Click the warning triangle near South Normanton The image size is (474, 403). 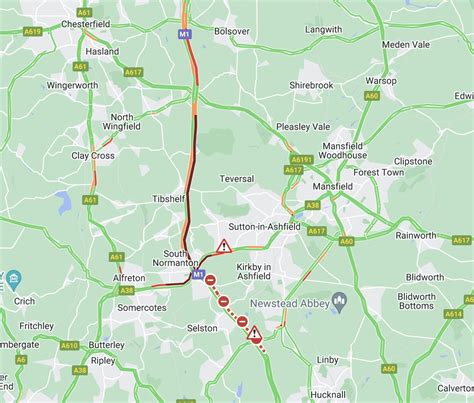click(224, 247)
